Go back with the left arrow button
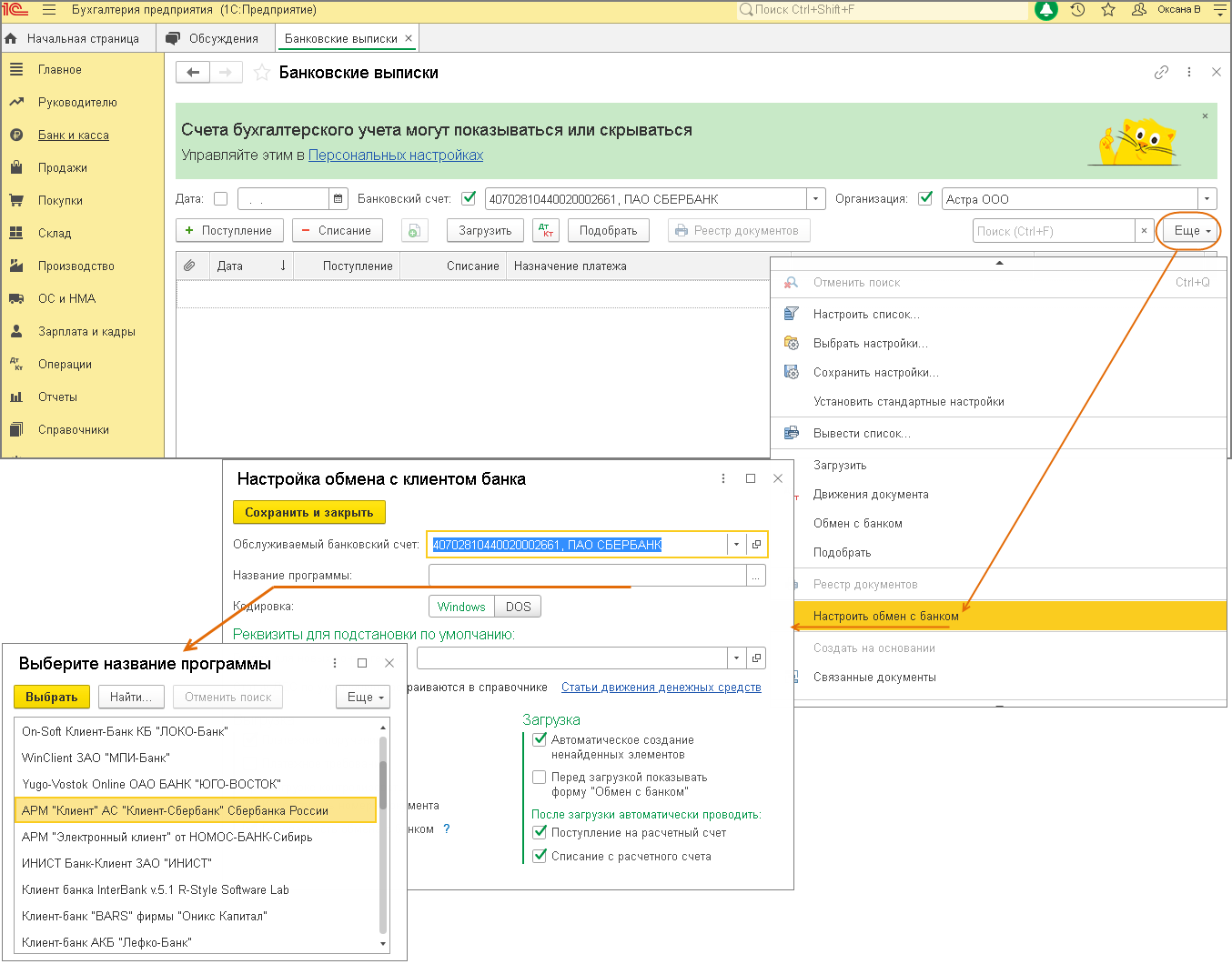 (x=193, y=73)
